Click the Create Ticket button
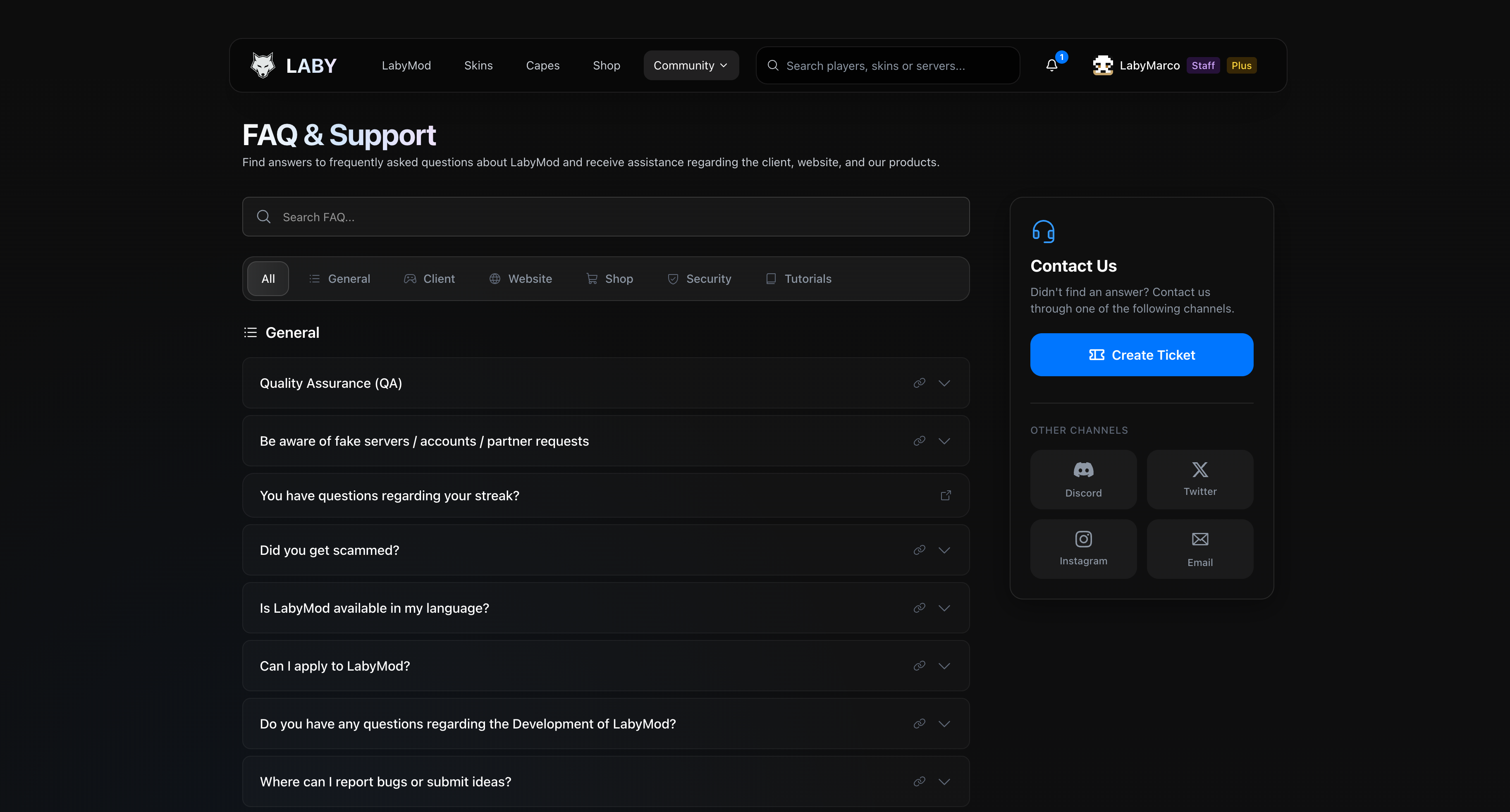1510x812 pixels. click(1141, 354)
